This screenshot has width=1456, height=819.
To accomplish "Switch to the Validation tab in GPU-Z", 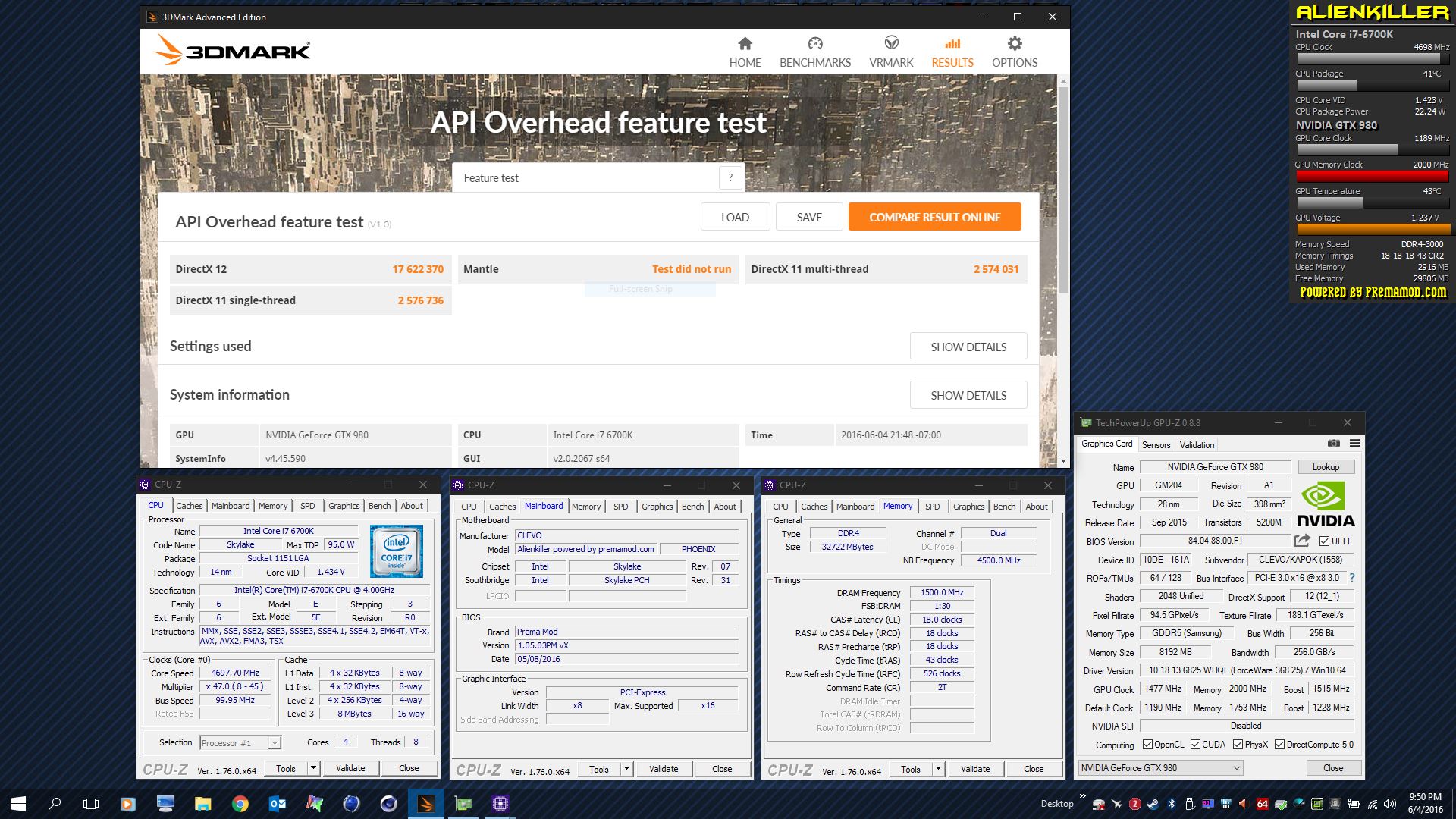I will (1197, 445).
